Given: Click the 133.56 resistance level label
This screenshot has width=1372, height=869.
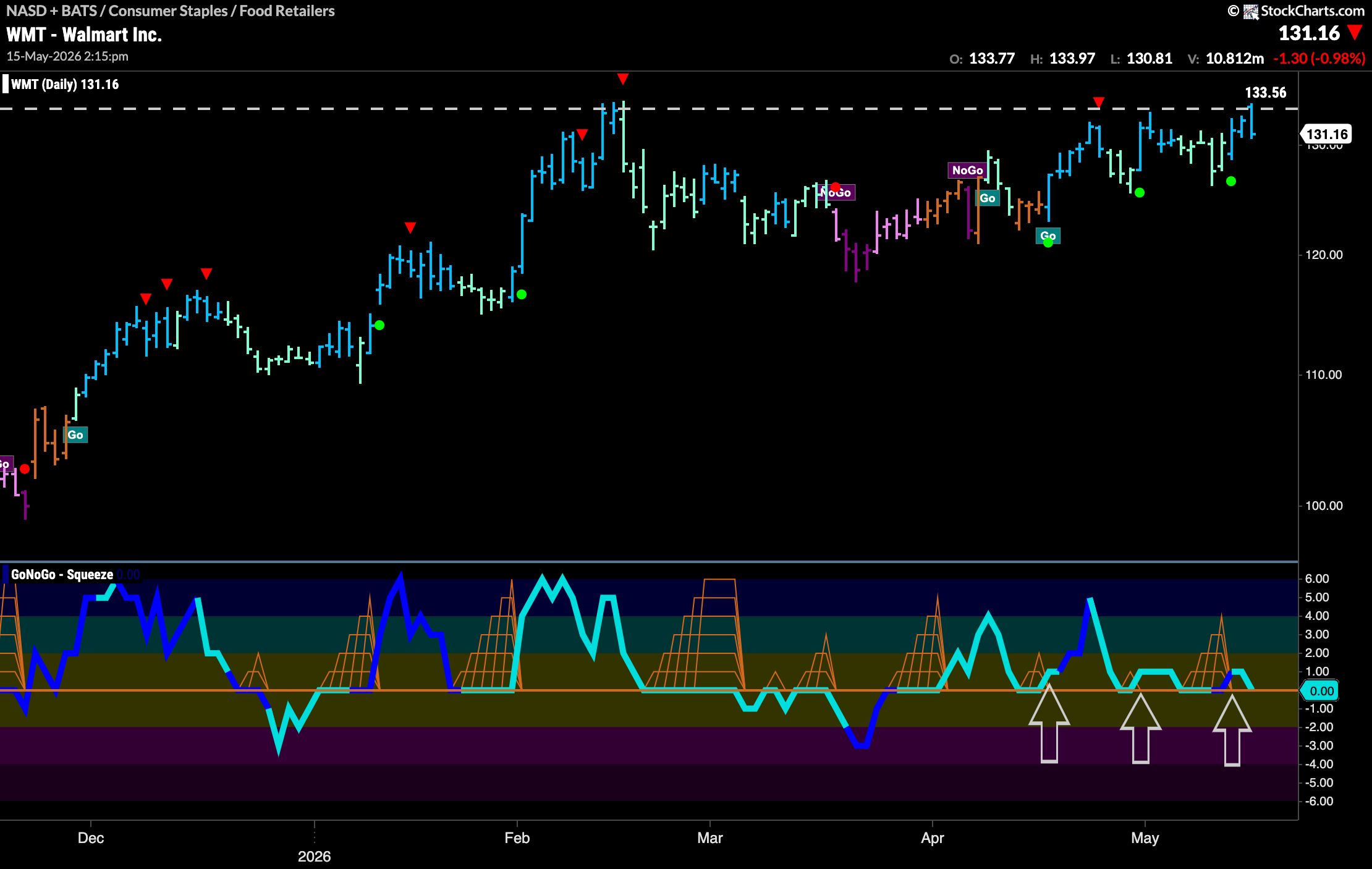Looking at the screenshot, I should pyautogui.click(x=1265, y=93).
